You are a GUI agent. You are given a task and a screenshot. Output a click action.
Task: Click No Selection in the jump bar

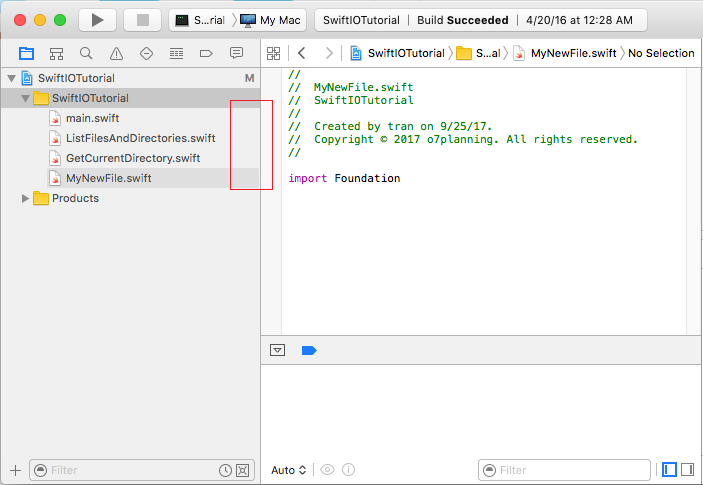[661, 53]
